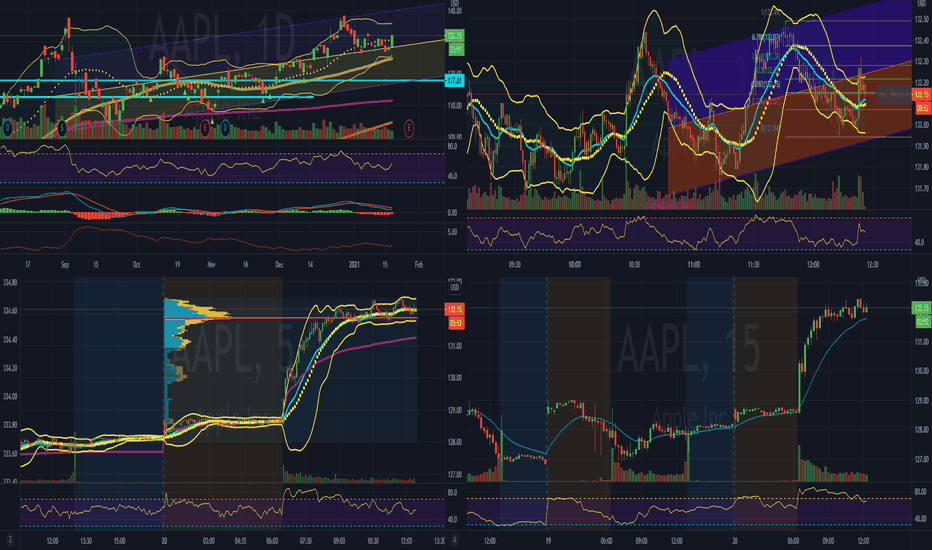Click the timezone 'Z' icon on the bottom-left chart
Screen dimensions: 932x550
coord(10,540)
